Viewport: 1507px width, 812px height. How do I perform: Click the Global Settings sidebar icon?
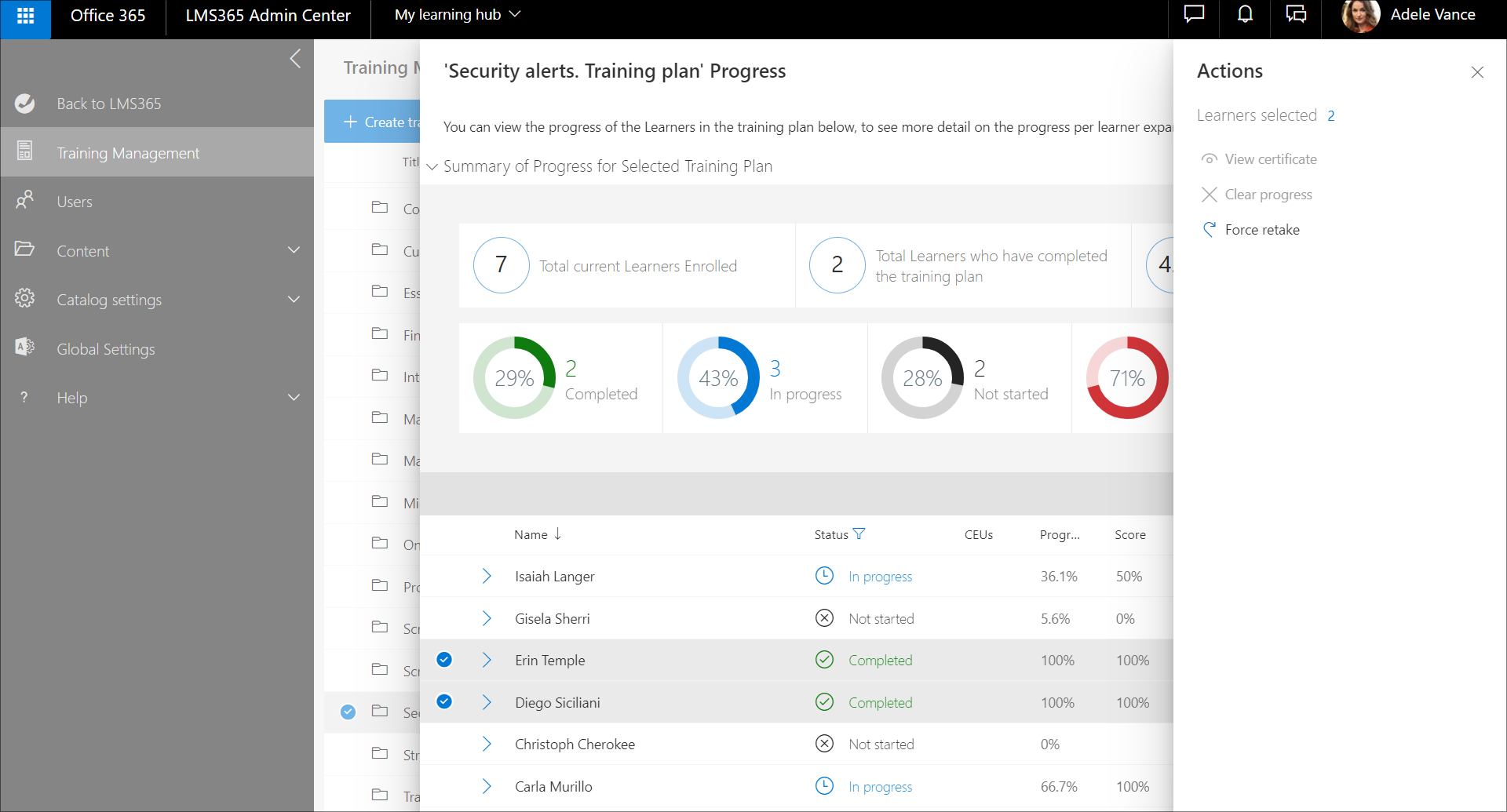25,348
